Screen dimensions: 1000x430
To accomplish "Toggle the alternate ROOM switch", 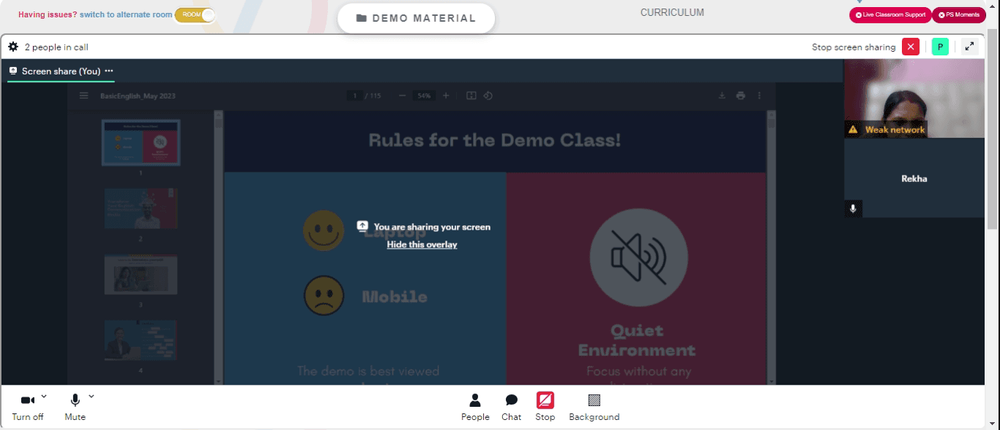I will coord(194,15).
